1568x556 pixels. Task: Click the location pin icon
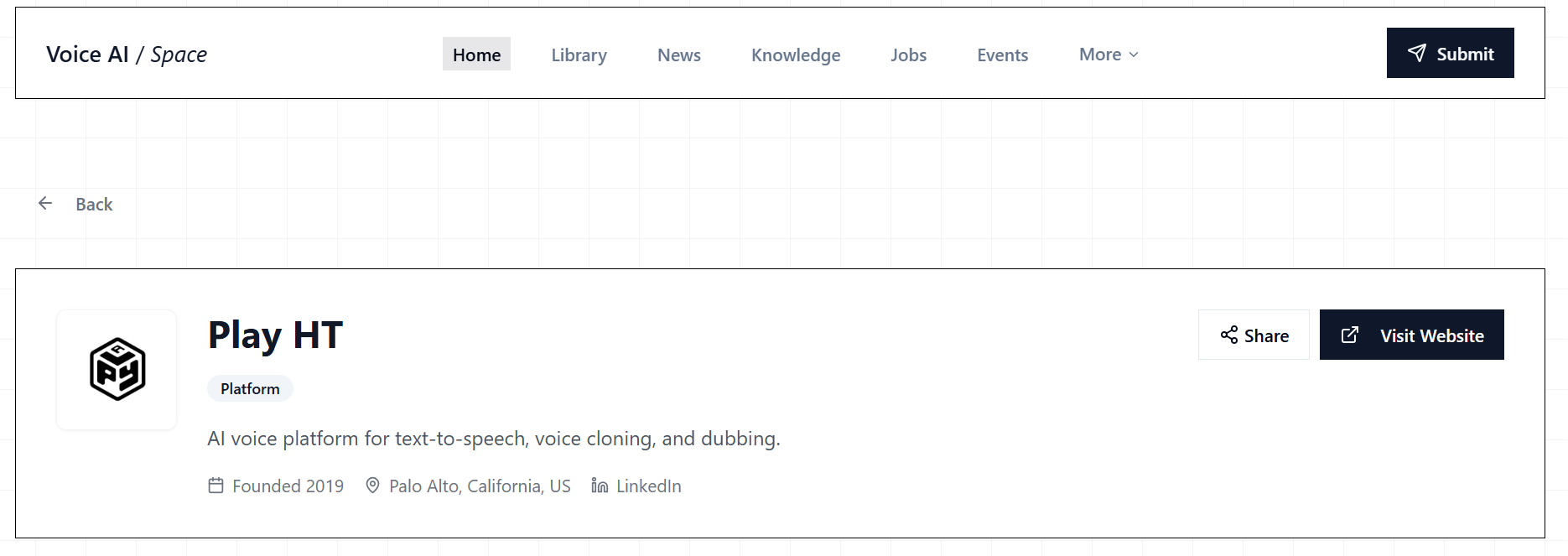click(x=372, y=486)
